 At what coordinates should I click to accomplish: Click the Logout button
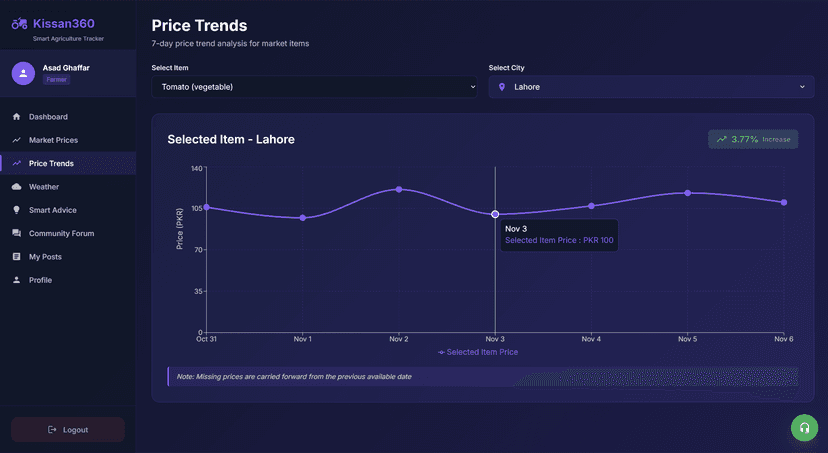point(68,430)
